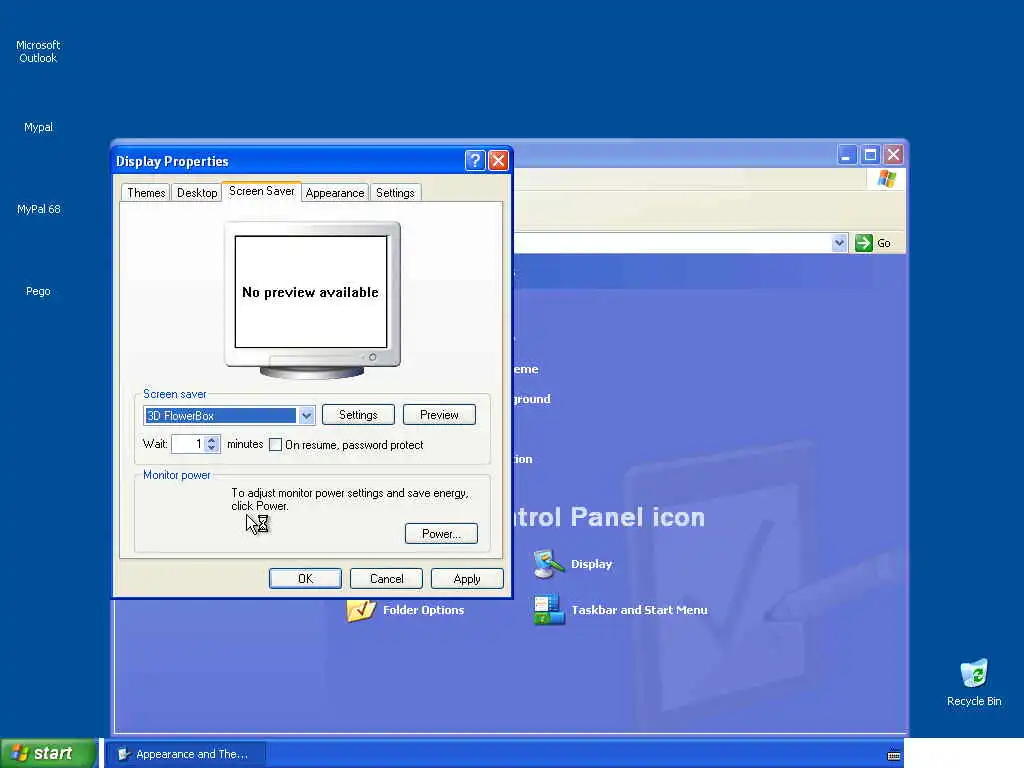Switch to the Settings tab
The width and height of the screenshot is (1024, 768).
coord(395,193)
